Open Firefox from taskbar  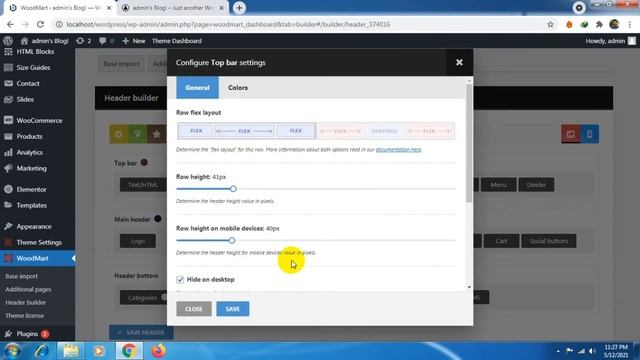coord(159,351)
